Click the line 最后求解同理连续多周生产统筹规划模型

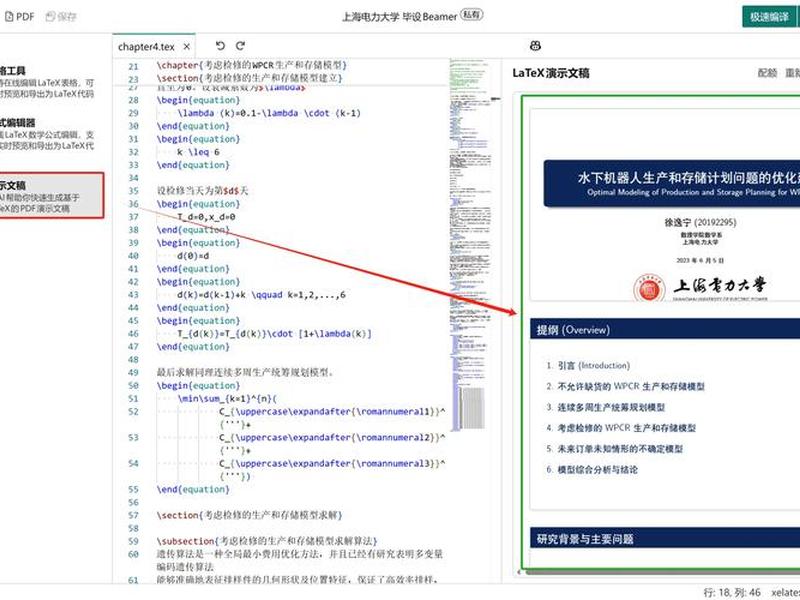245,372
